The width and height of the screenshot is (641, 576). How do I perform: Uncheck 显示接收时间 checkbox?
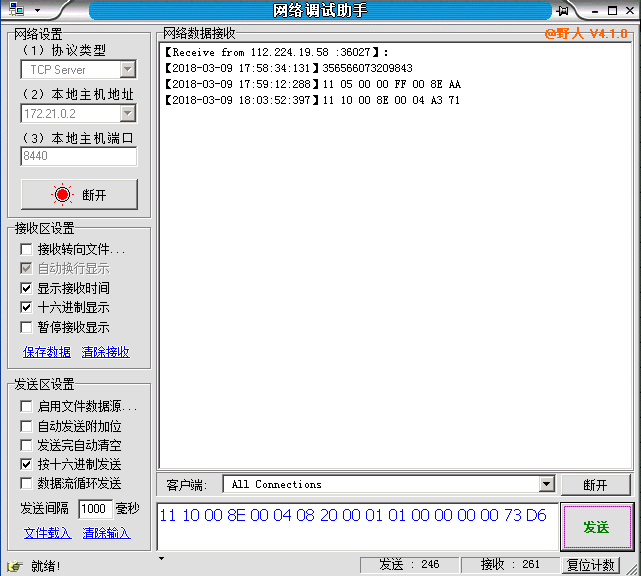pos(26,288)
